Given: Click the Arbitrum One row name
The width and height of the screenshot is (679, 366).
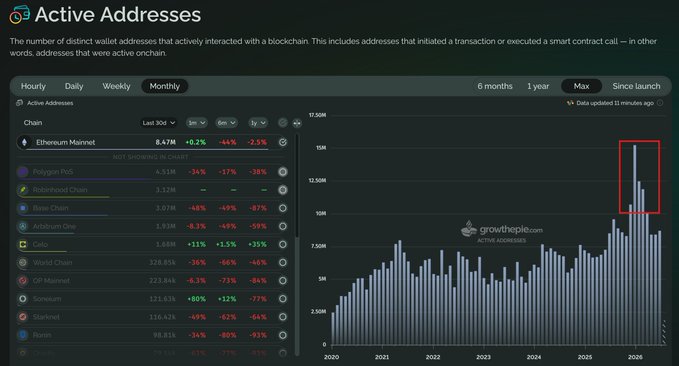Looking at the screenshot, I should tap(54, 226).
